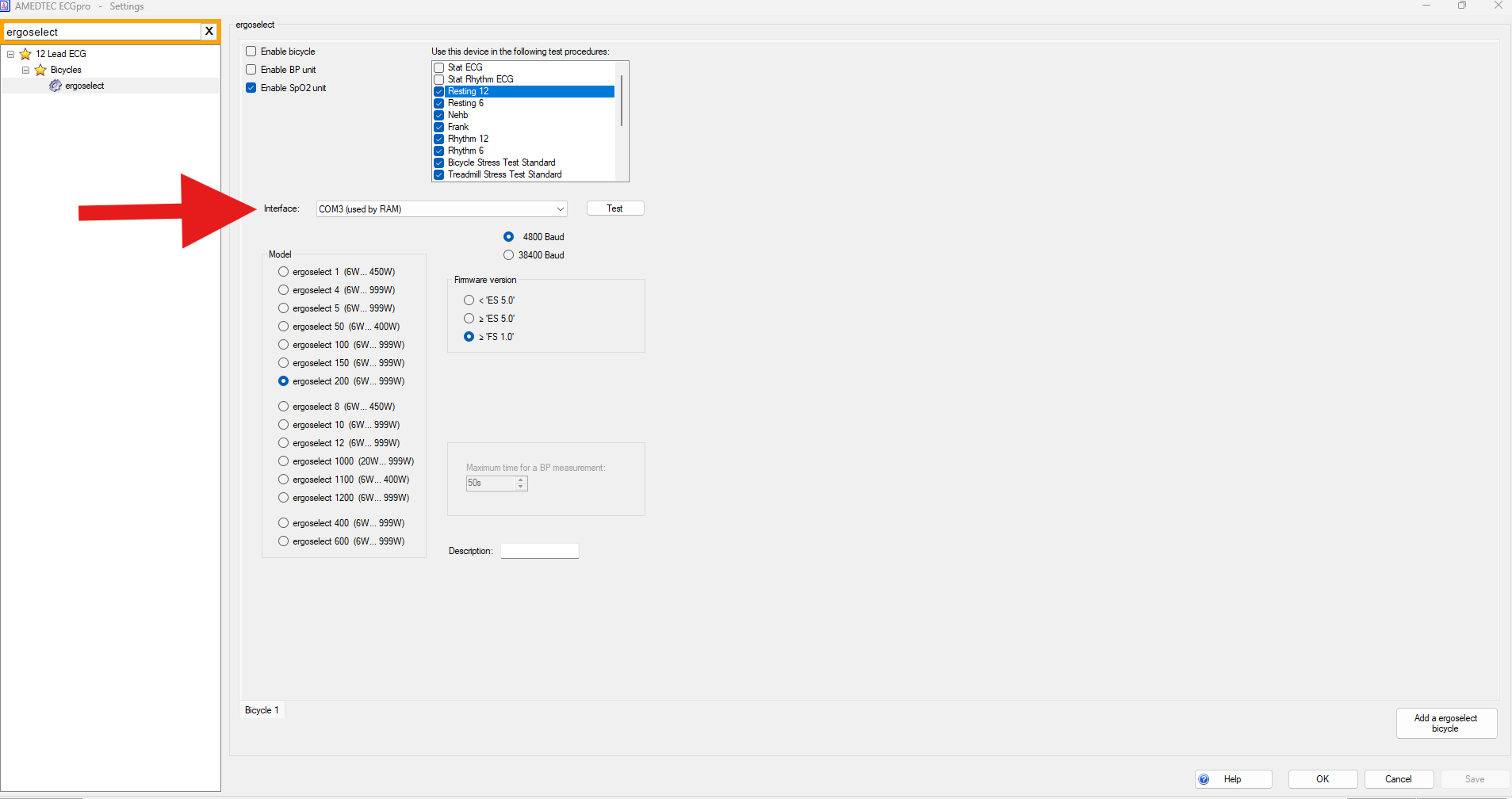The height and width of the screenshot is (799, 1512).
Task: Select model ergoselect 150
Action: click(284, 363)
